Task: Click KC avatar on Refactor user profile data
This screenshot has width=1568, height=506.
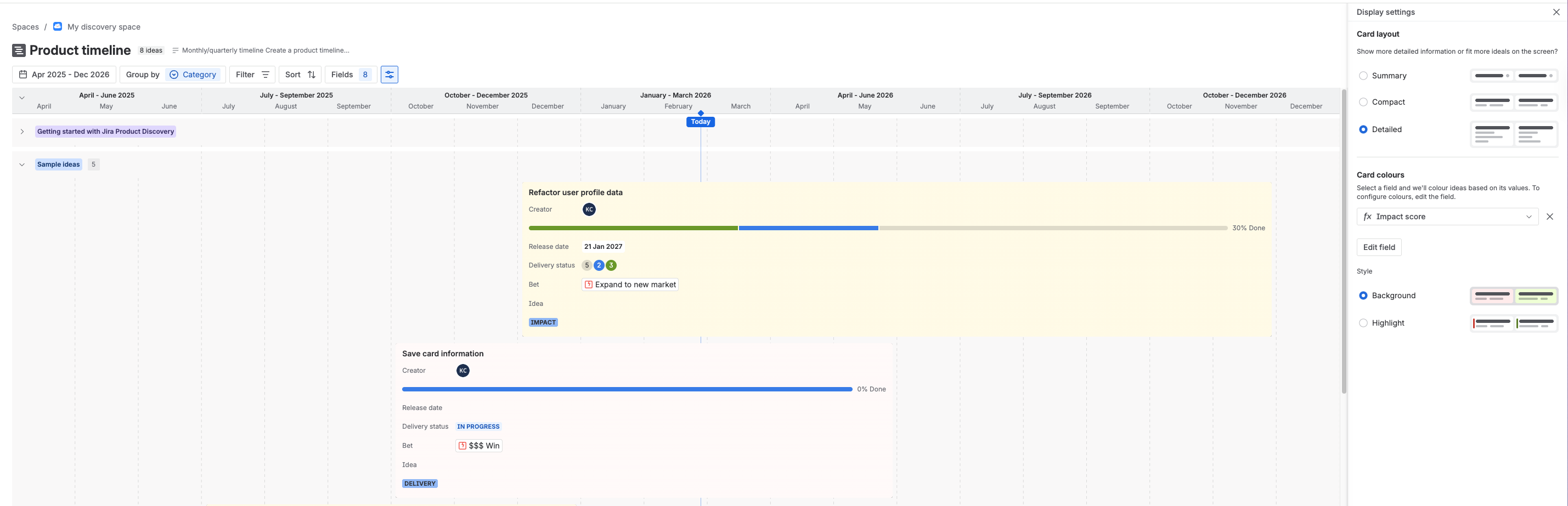Action: [x=589, y=209]
